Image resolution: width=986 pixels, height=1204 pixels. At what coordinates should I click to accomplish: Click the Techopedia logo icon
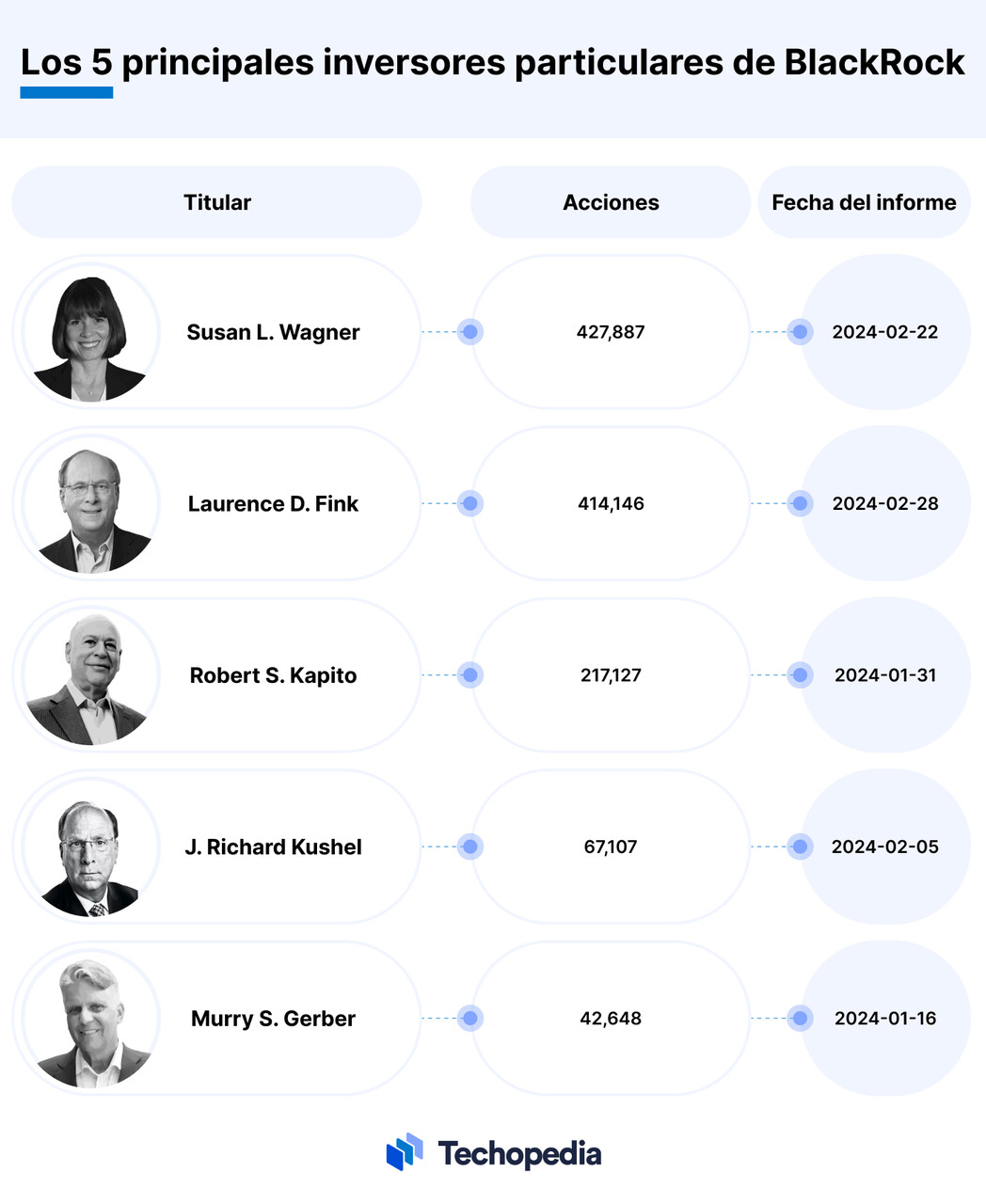click(x=405, y=1152)
